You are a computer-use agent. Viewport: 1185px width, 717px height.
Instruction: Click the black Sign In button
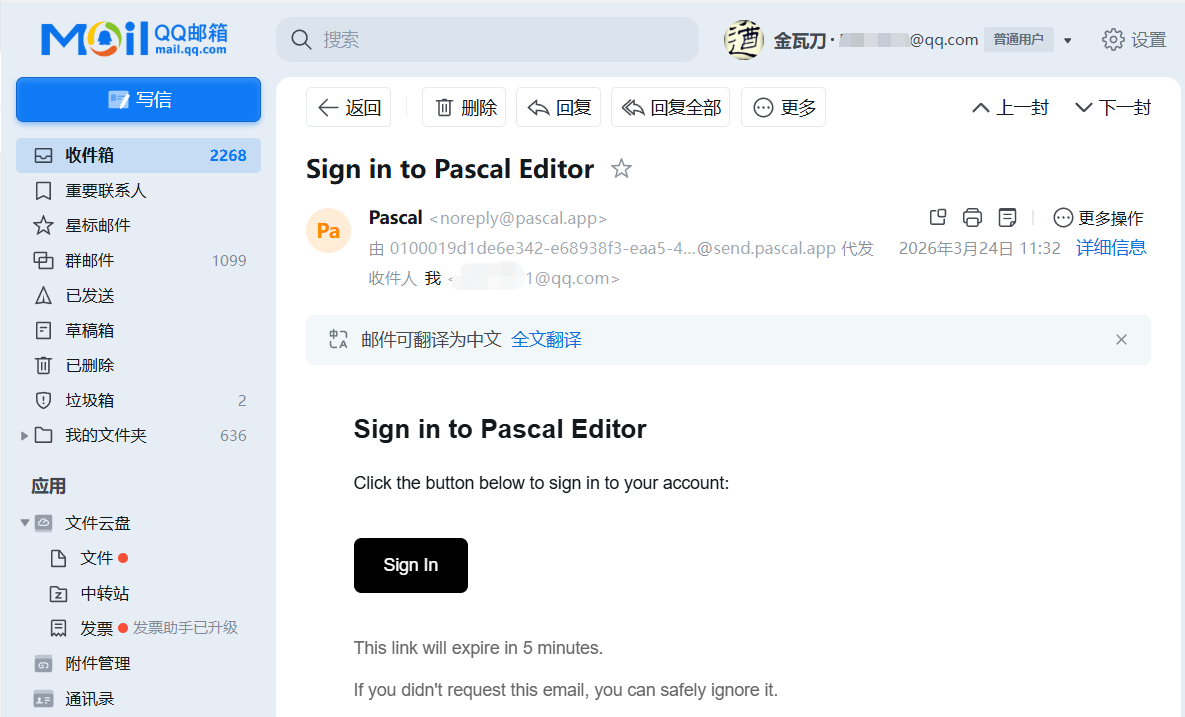click(410, 565)
